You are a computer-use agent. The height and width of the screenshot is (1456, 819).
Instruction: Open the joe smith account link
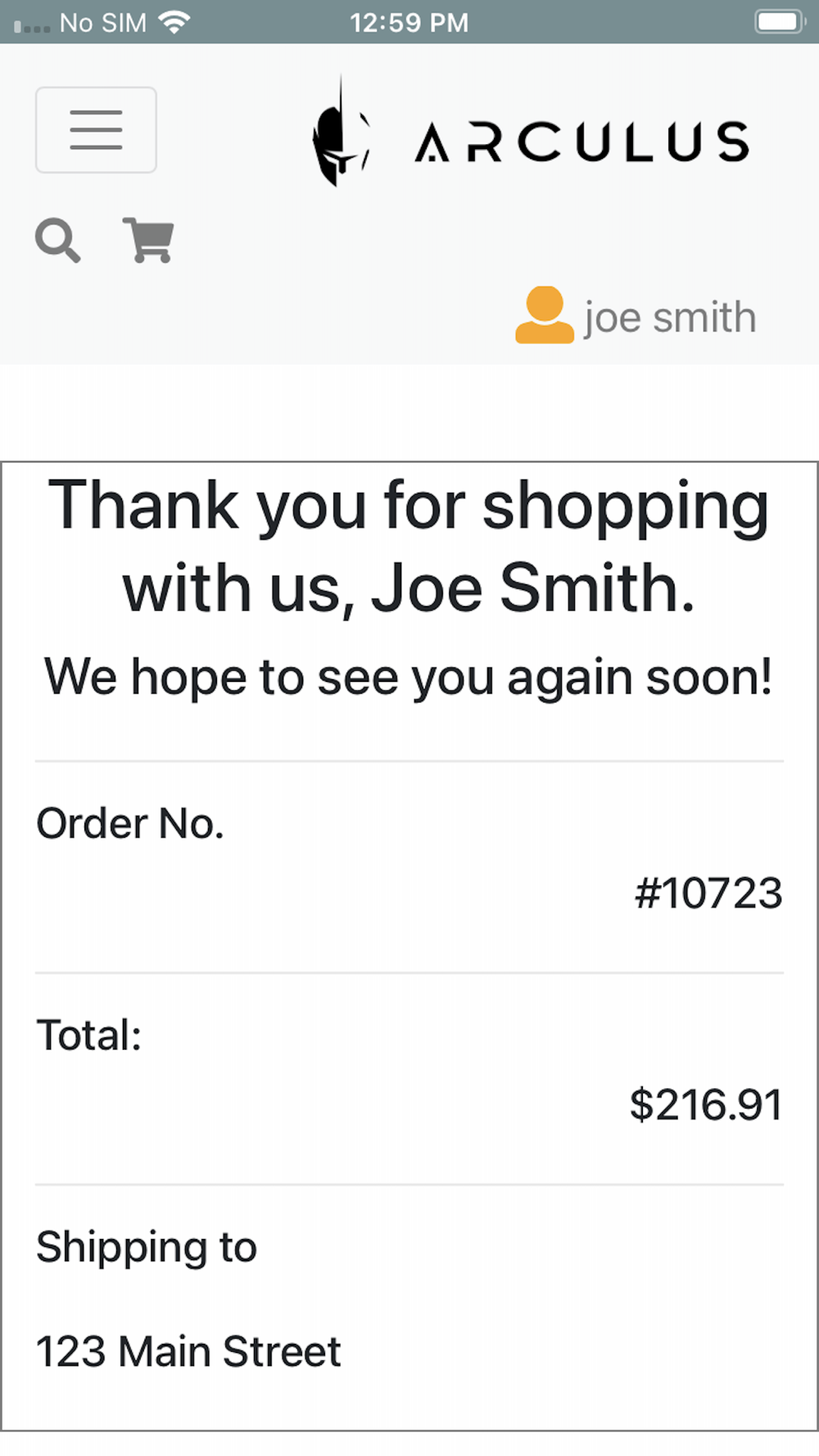(x=669, y=317)
